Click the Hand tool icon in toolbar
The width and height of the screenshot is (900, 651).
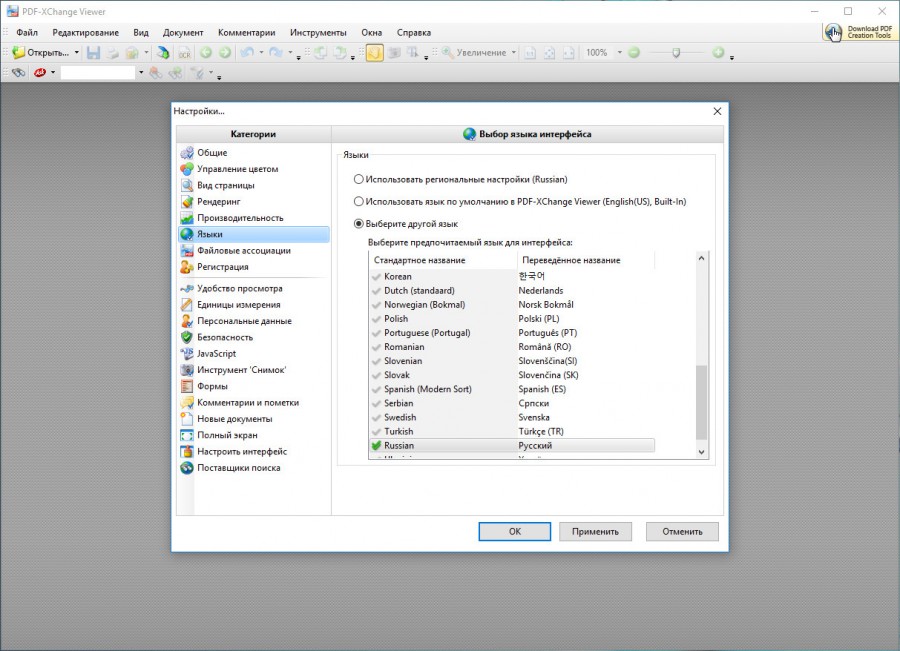(373, 52)
